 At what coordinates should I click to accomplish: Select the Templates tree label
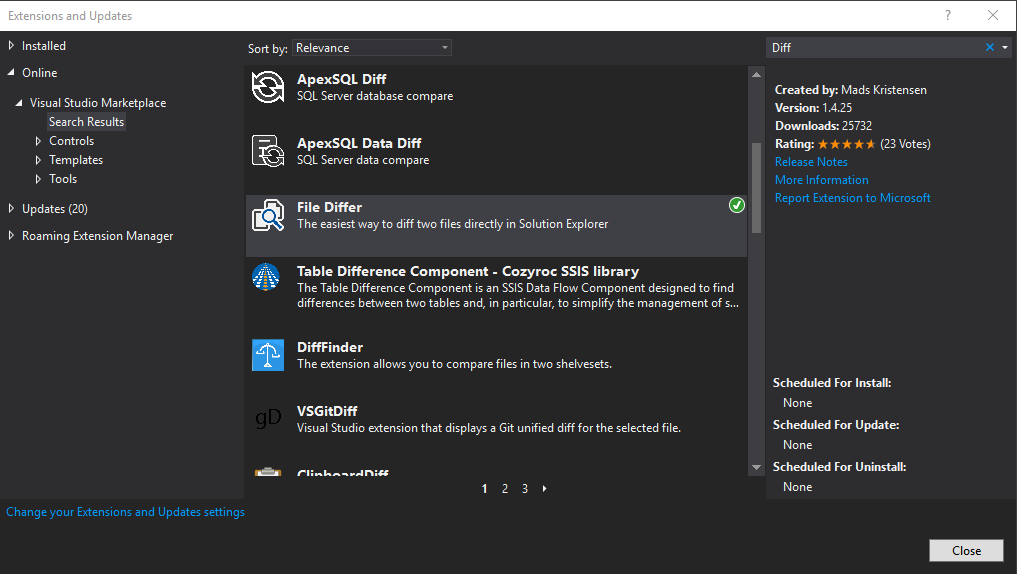[x=76, y=160]
